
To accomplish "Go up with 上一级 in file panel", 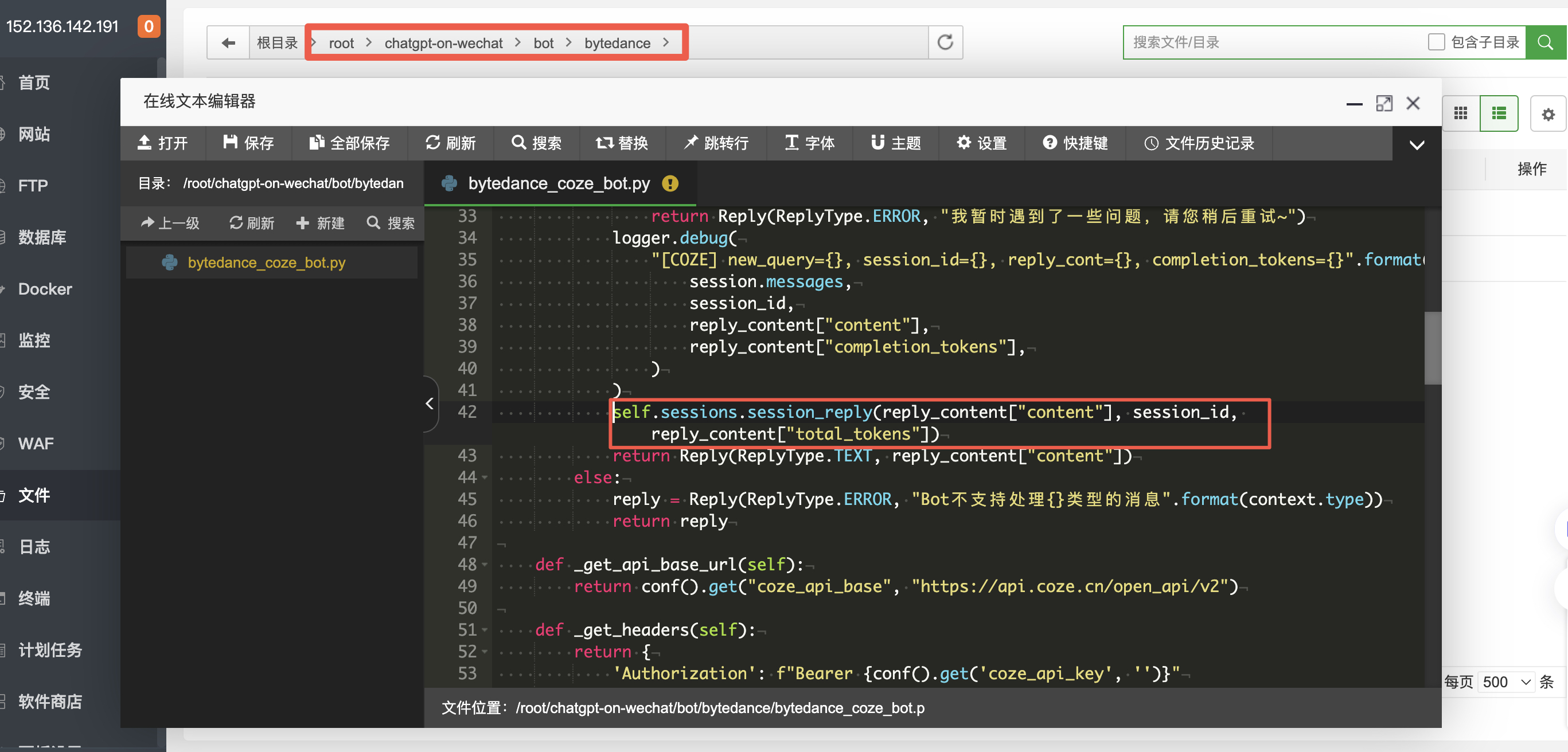I will (170, 224).
